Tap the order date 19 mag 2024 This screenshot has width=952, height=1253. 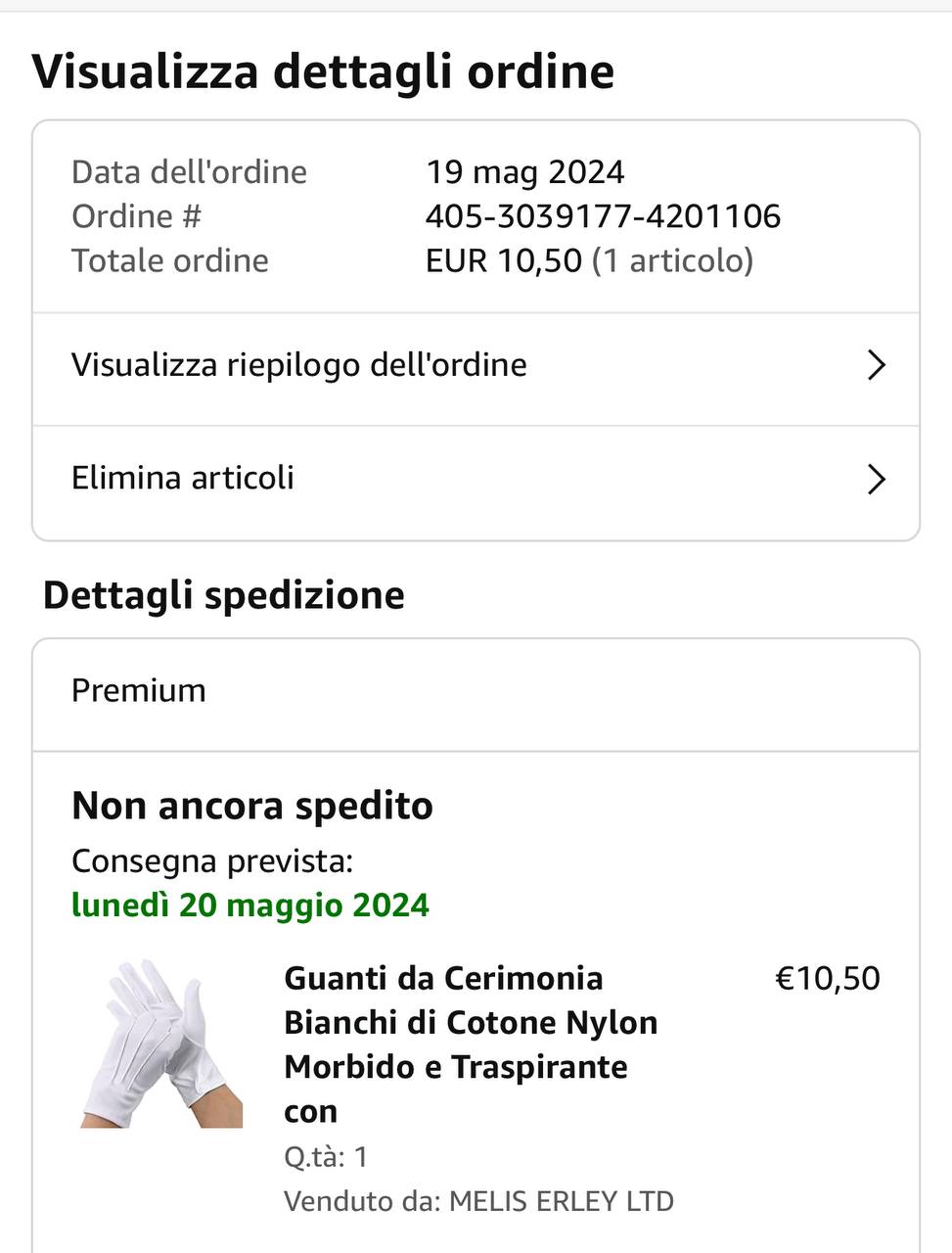coord(524,172)
